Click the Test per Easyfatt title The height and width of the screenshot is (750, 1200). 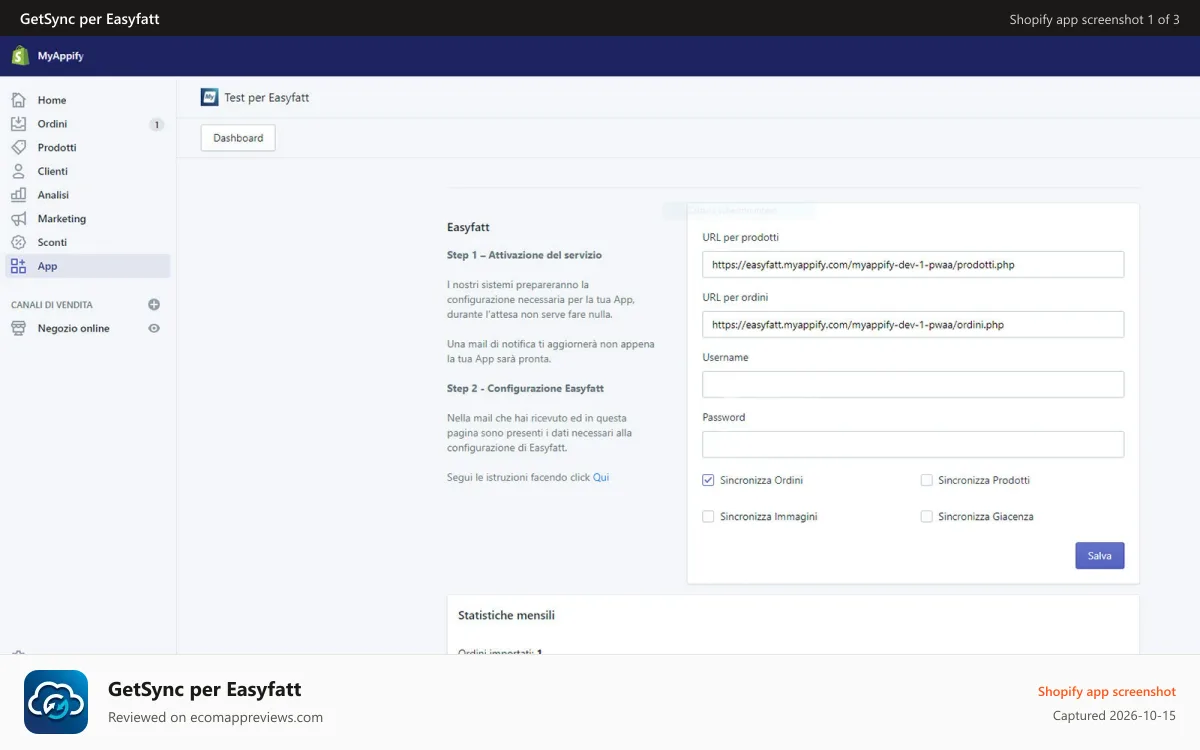267,98
